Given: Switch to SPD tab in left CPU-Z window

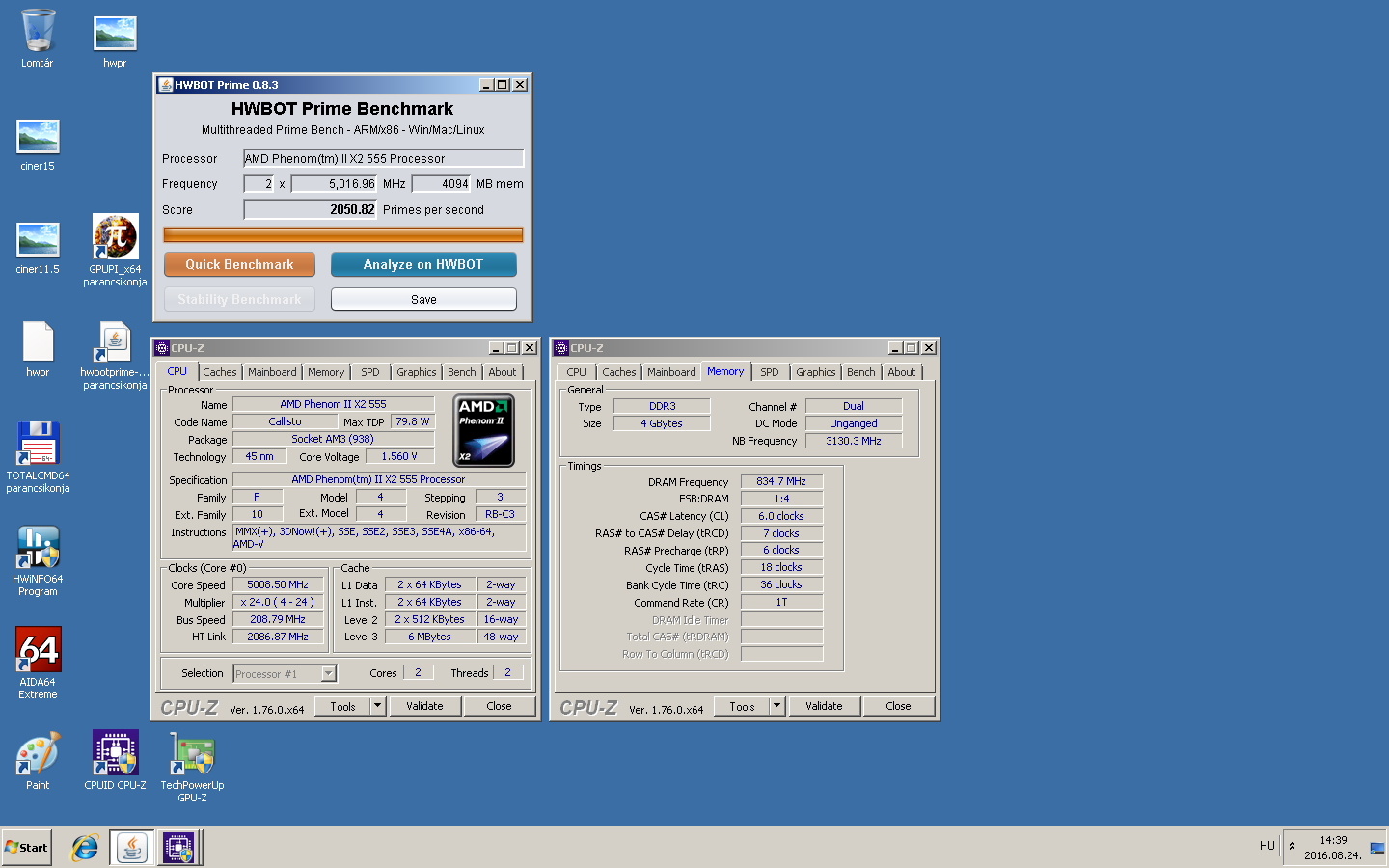Looking at the screenshot, I should [370, 372].
